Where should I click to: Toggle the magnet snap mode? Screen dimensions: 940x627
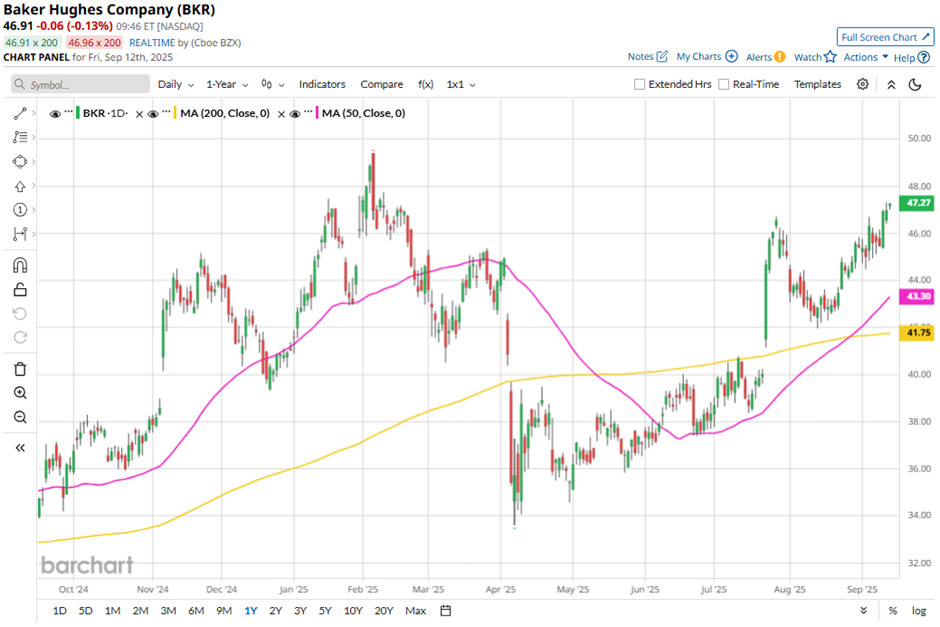(x=20, y=265)
